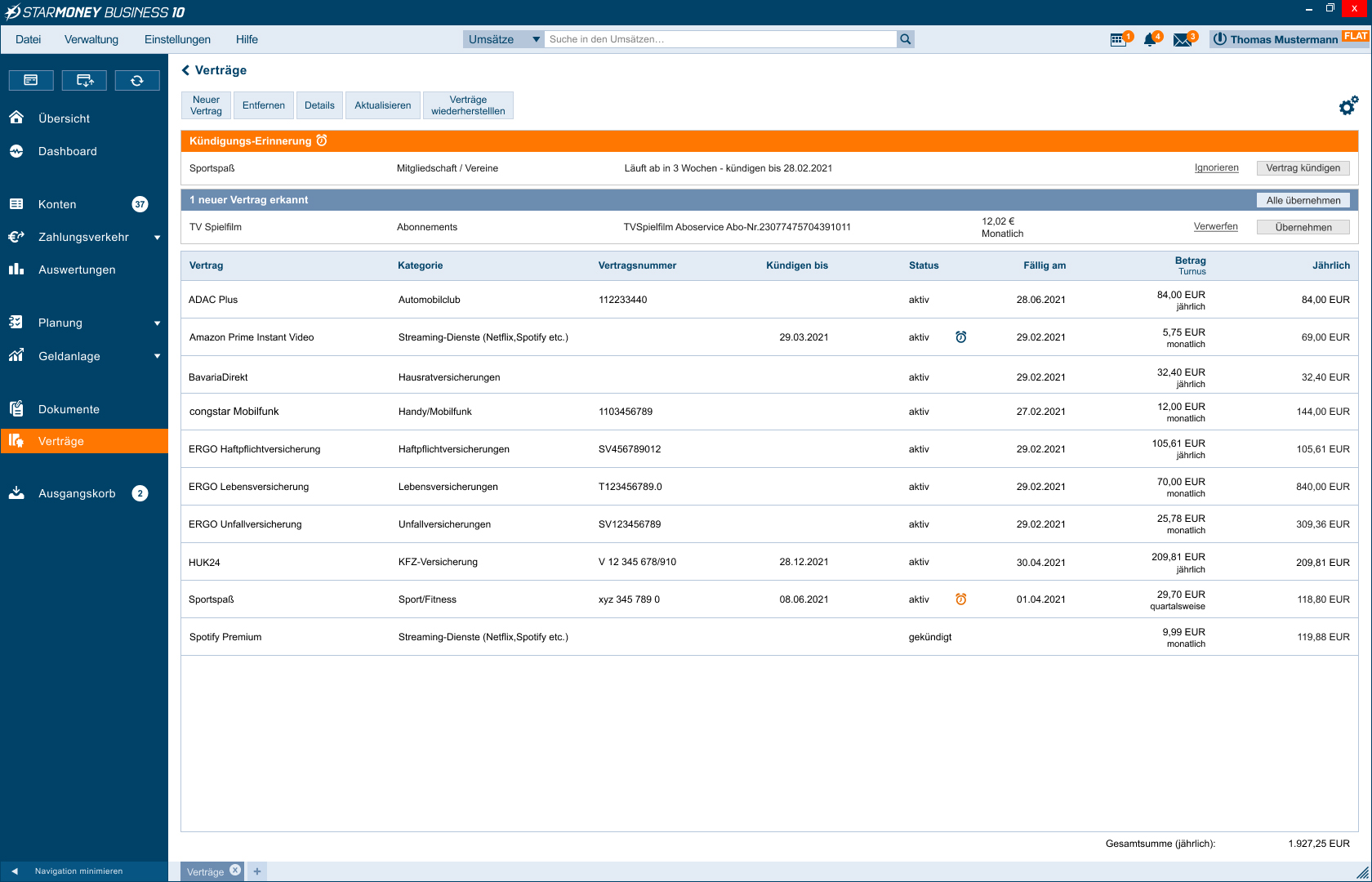1372x882 pixels.
Task: Click the power icon beside Thomas Mustermann
Action: pyautogui.click(x=1219, y=39)
